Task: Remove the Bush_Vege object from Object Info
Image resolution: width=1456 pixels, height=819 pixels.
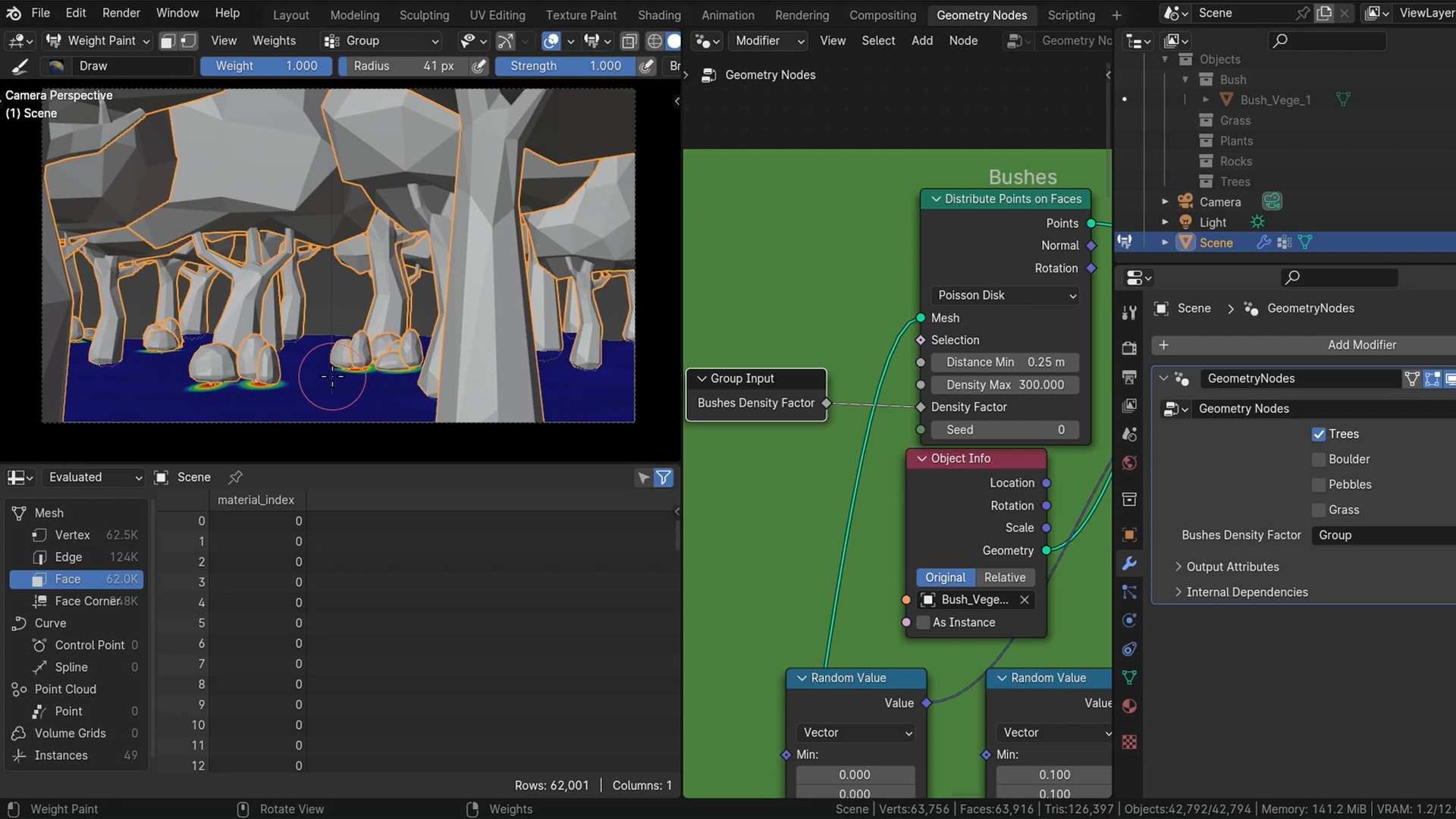Action: (1025, 600)
